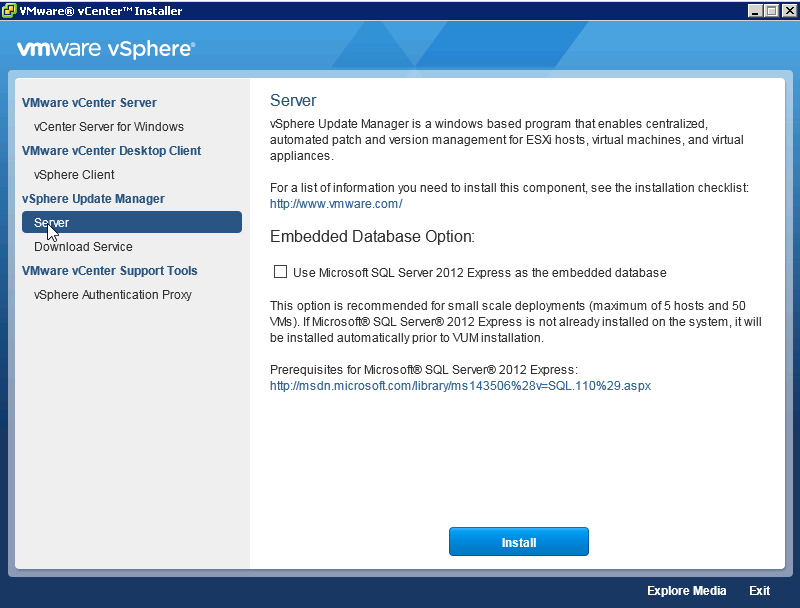Screen dimensions: 800x608
Task: Select vCenter Server for Windows
Action: coord(109,126)
